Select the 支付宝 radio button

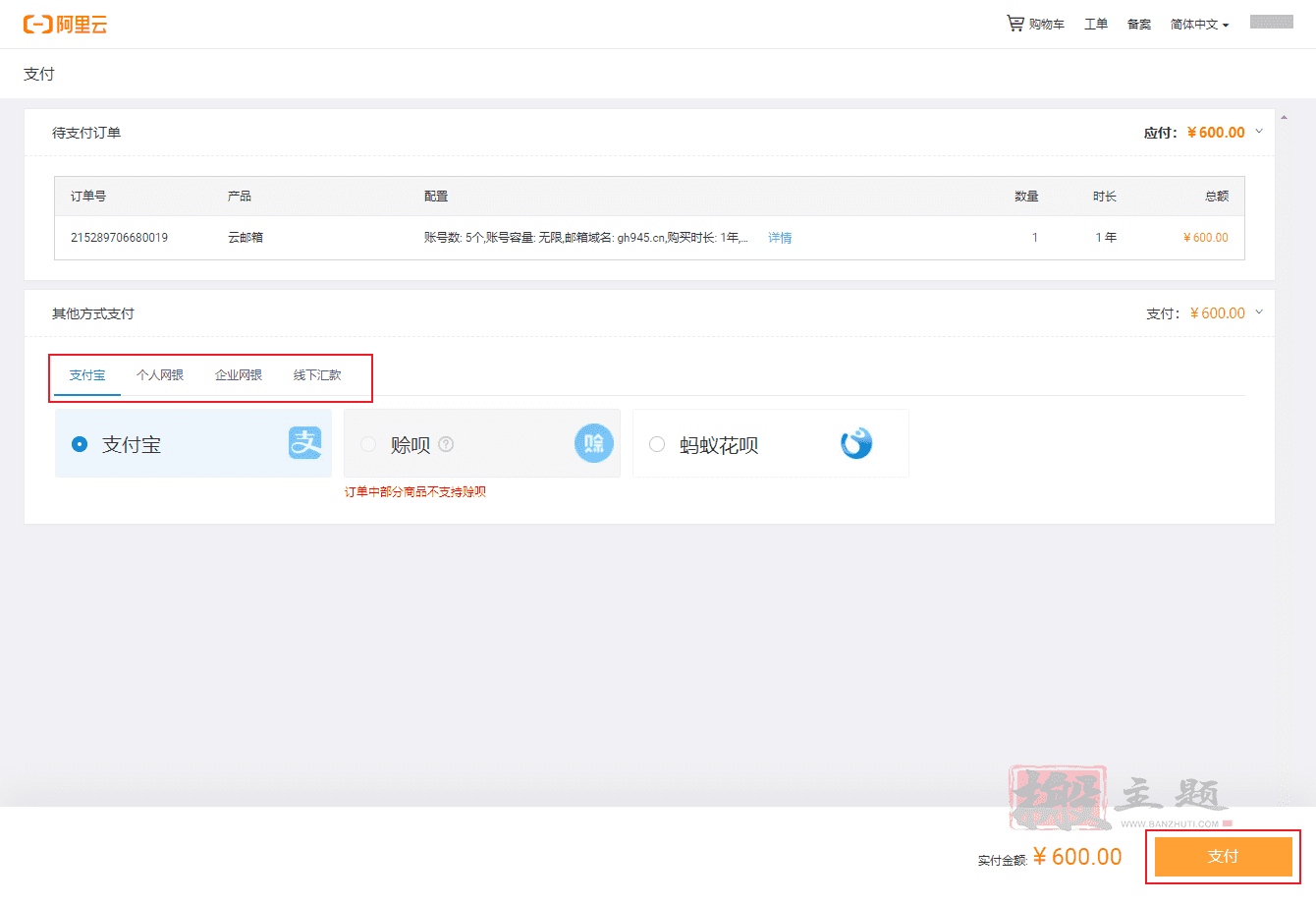[x=80, y=444]
